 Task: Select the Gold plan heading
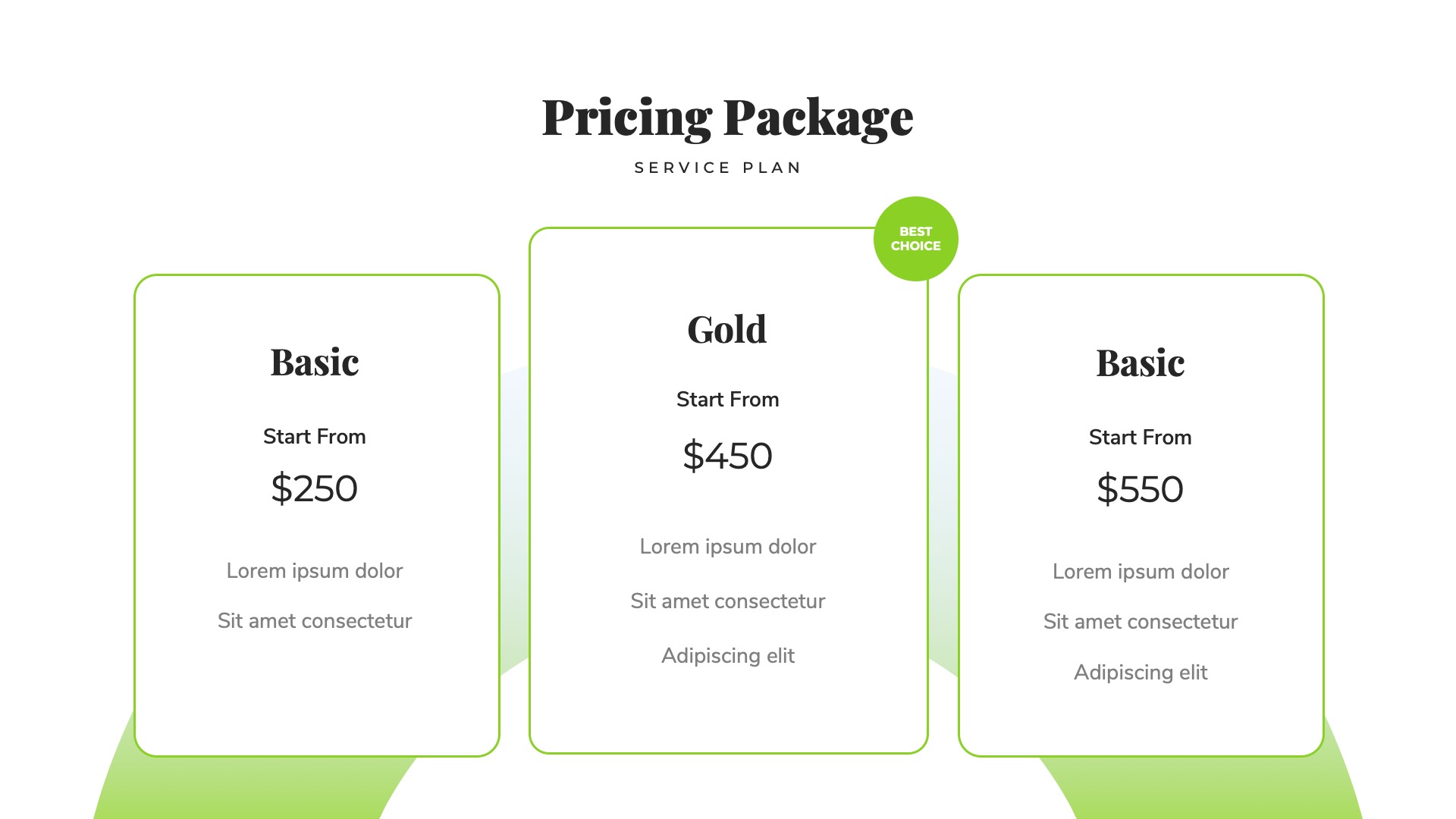pyautogui.click(x=726, y=330)
